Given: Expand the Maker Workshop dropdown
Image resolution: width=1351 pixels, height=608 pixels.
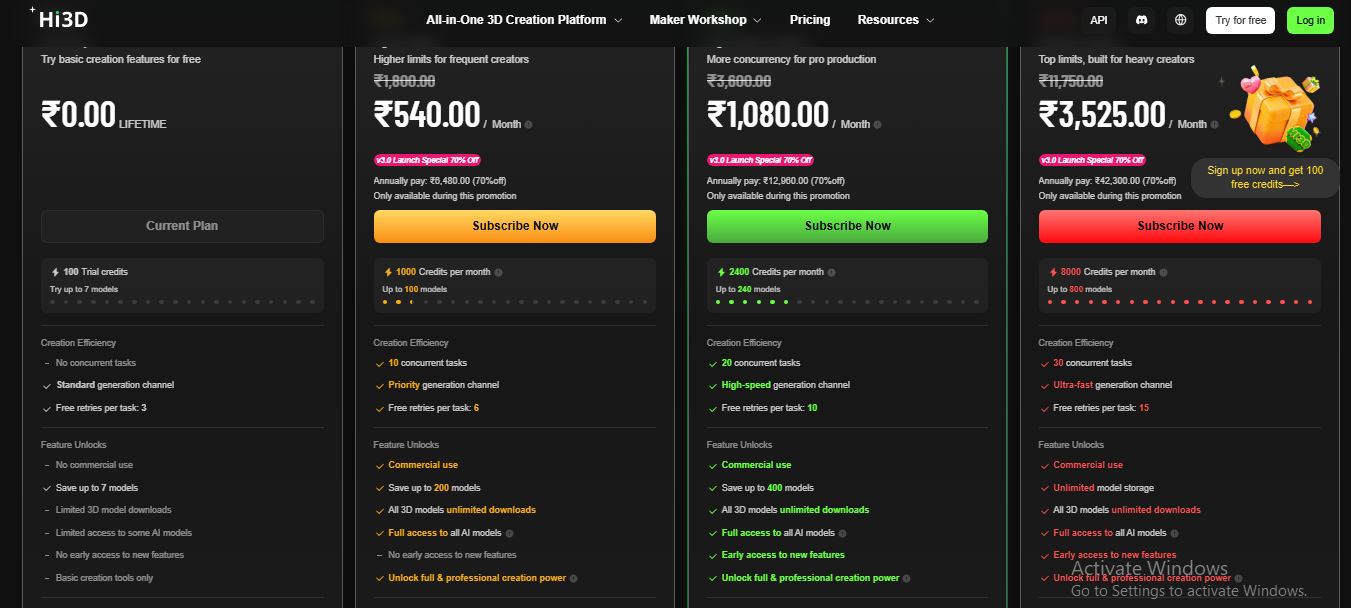Looking at the screenshot, I should [705, 20].
